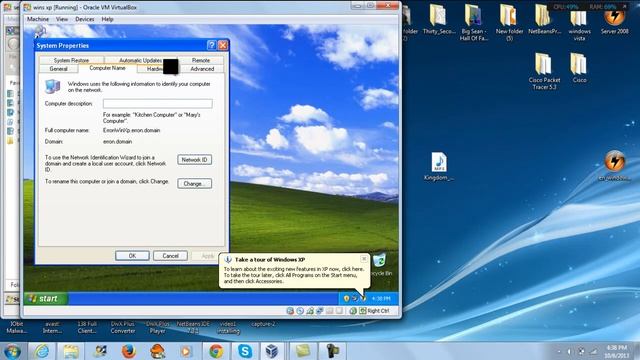Open Skype from the taskbar
The width and height of the screenshot is (640, 360).
click(245, 351)
